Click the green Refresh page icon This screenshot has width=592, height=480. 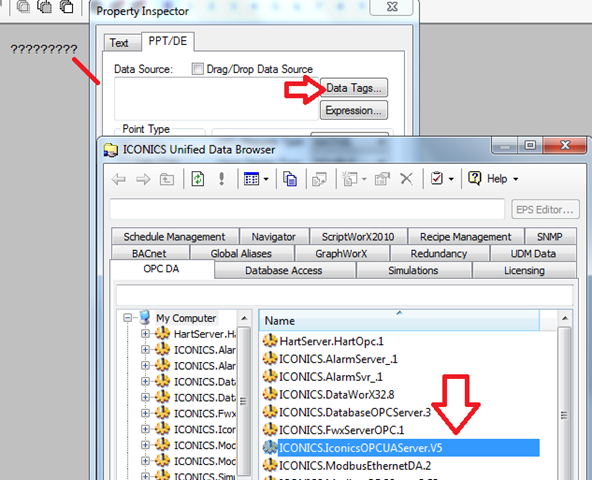(198, 178)
